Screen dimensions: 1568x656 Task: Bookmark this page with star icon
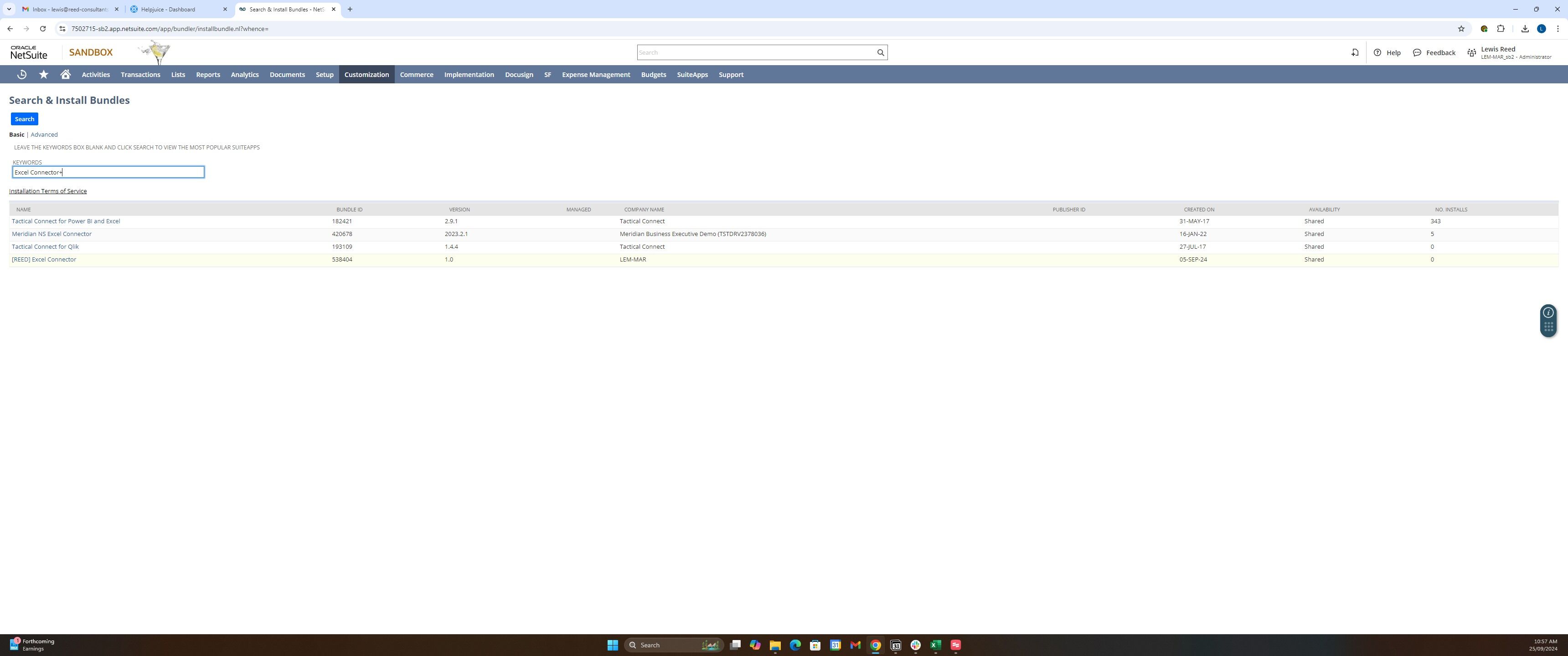1461,29
